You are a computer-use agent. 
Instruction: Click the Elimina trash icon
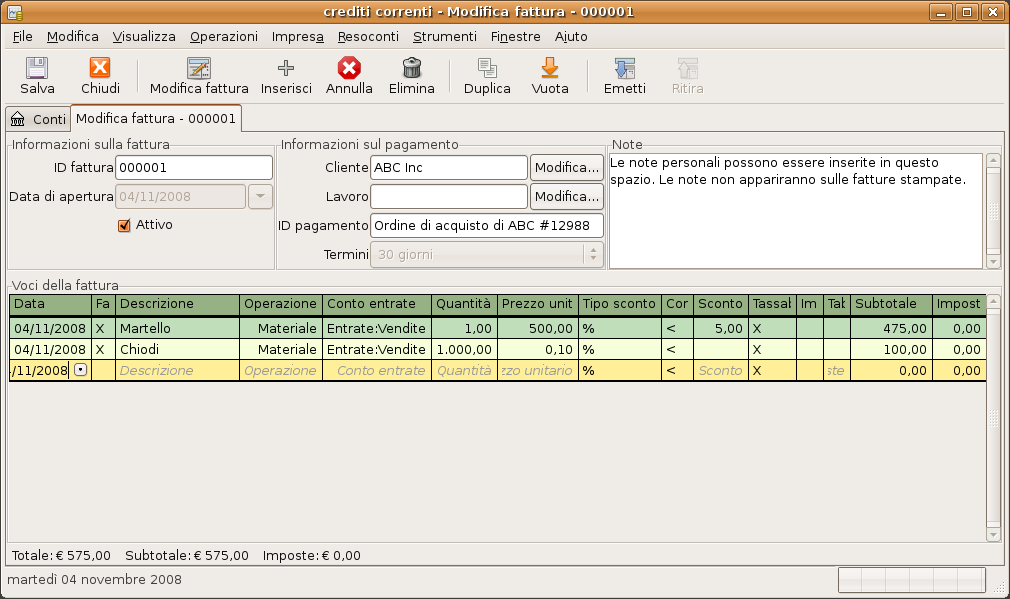pyautogui.click(x=412, y=68)
